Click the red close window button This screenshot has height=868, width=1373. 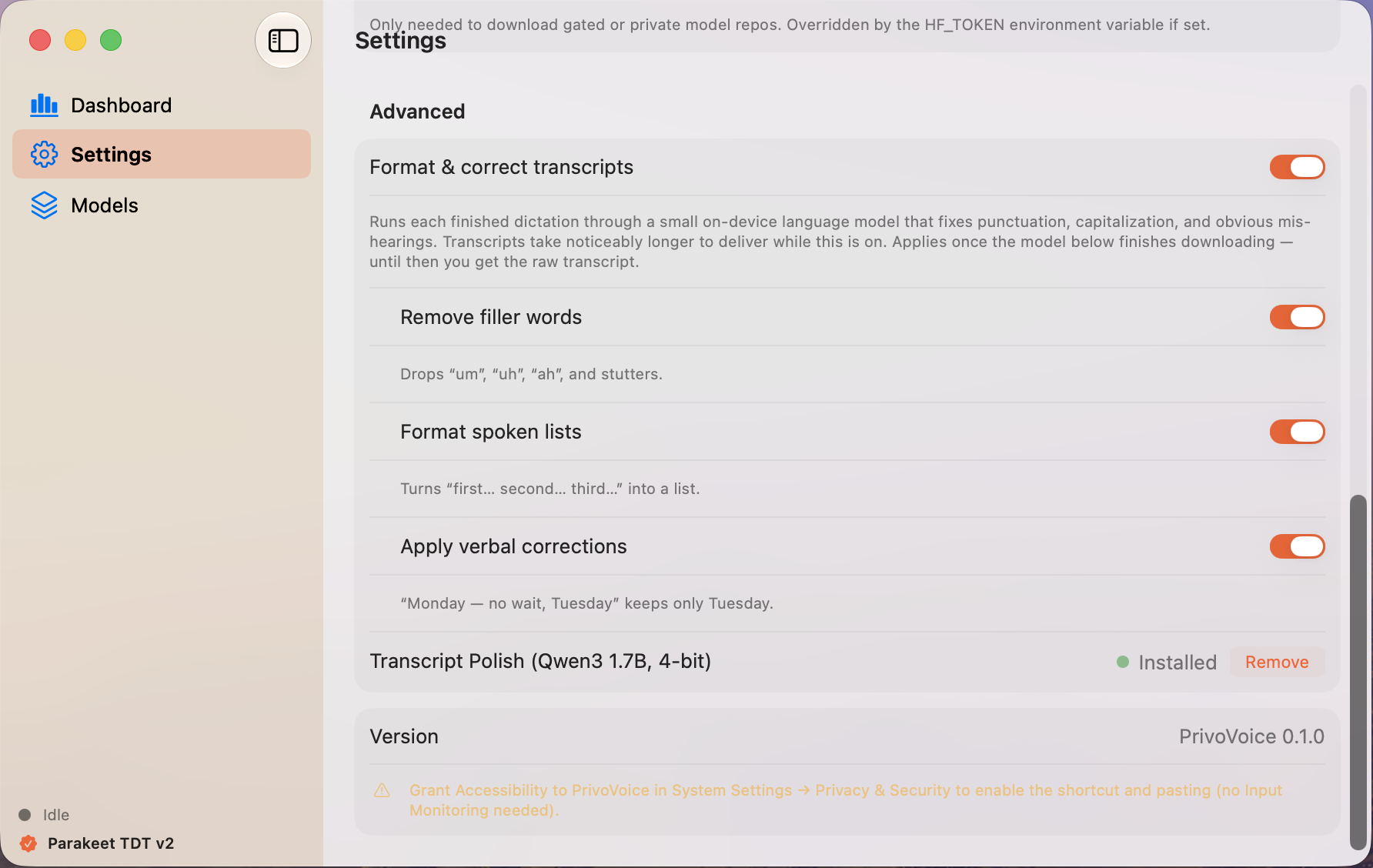point(40,40)
